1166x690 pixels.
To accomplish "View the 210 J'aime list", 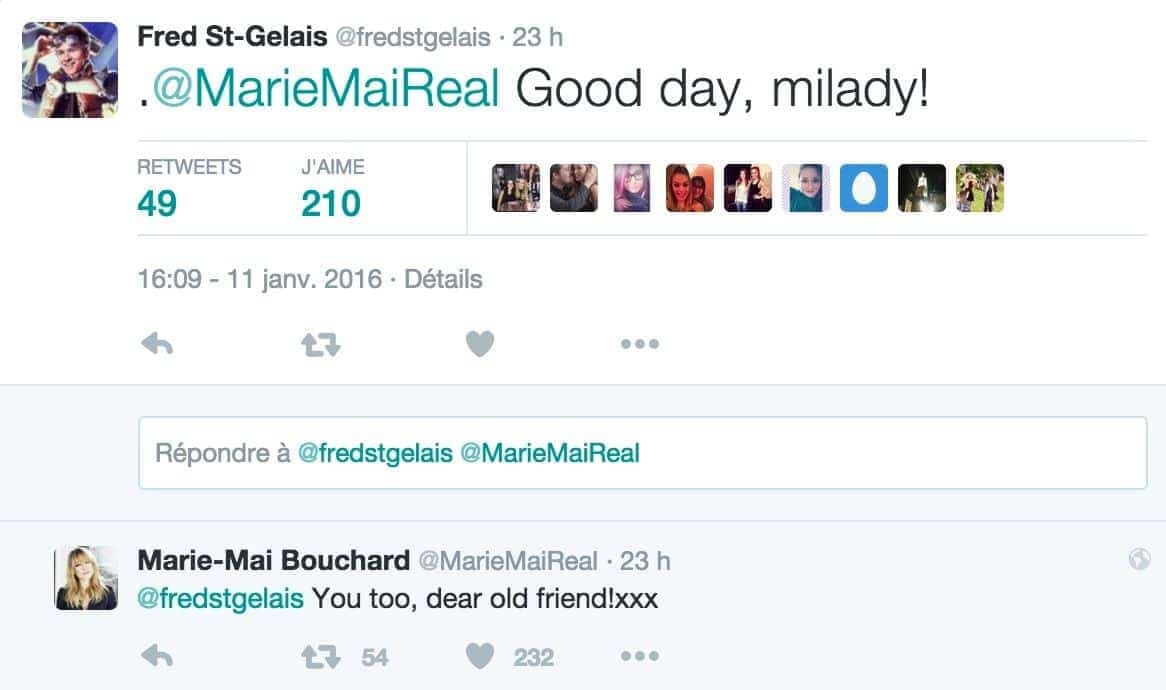I will pyautogui.click(x=331, y=203).
